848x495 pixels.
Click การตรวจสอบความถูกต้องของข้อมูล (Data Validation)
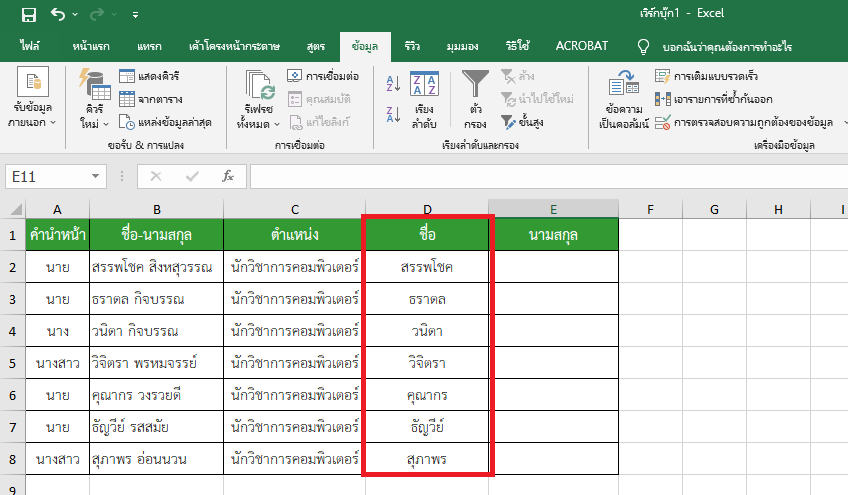click(744, 122)
